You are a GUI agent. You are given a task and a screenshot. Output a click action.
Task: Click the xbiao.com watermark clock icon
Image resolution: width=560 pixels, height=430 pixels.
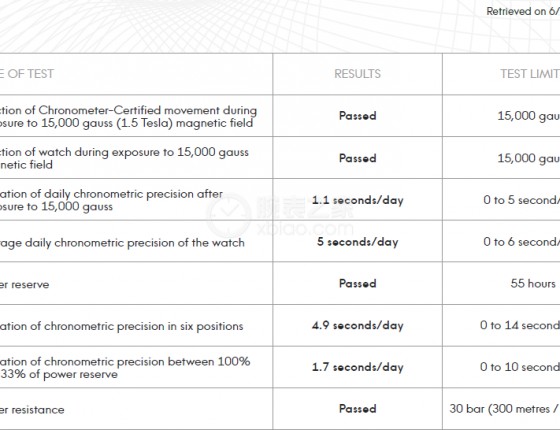point(229,215)
